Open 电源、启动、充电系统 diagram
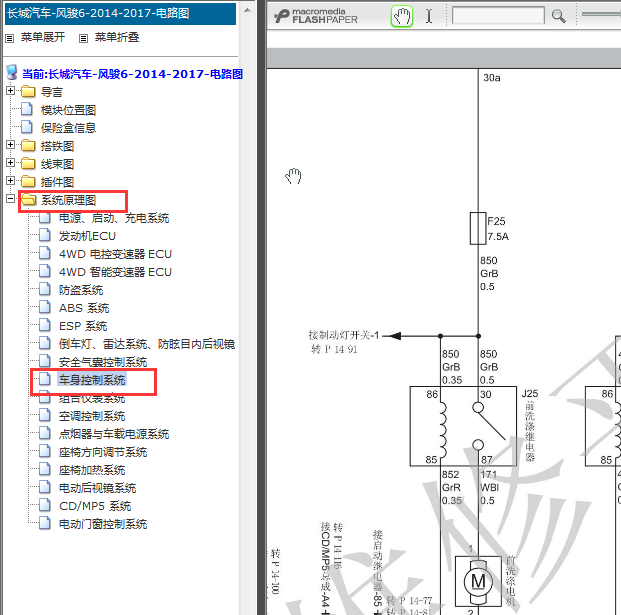This screenshot has width=621, height=615. pyautogui.click(x=114, y=218)
